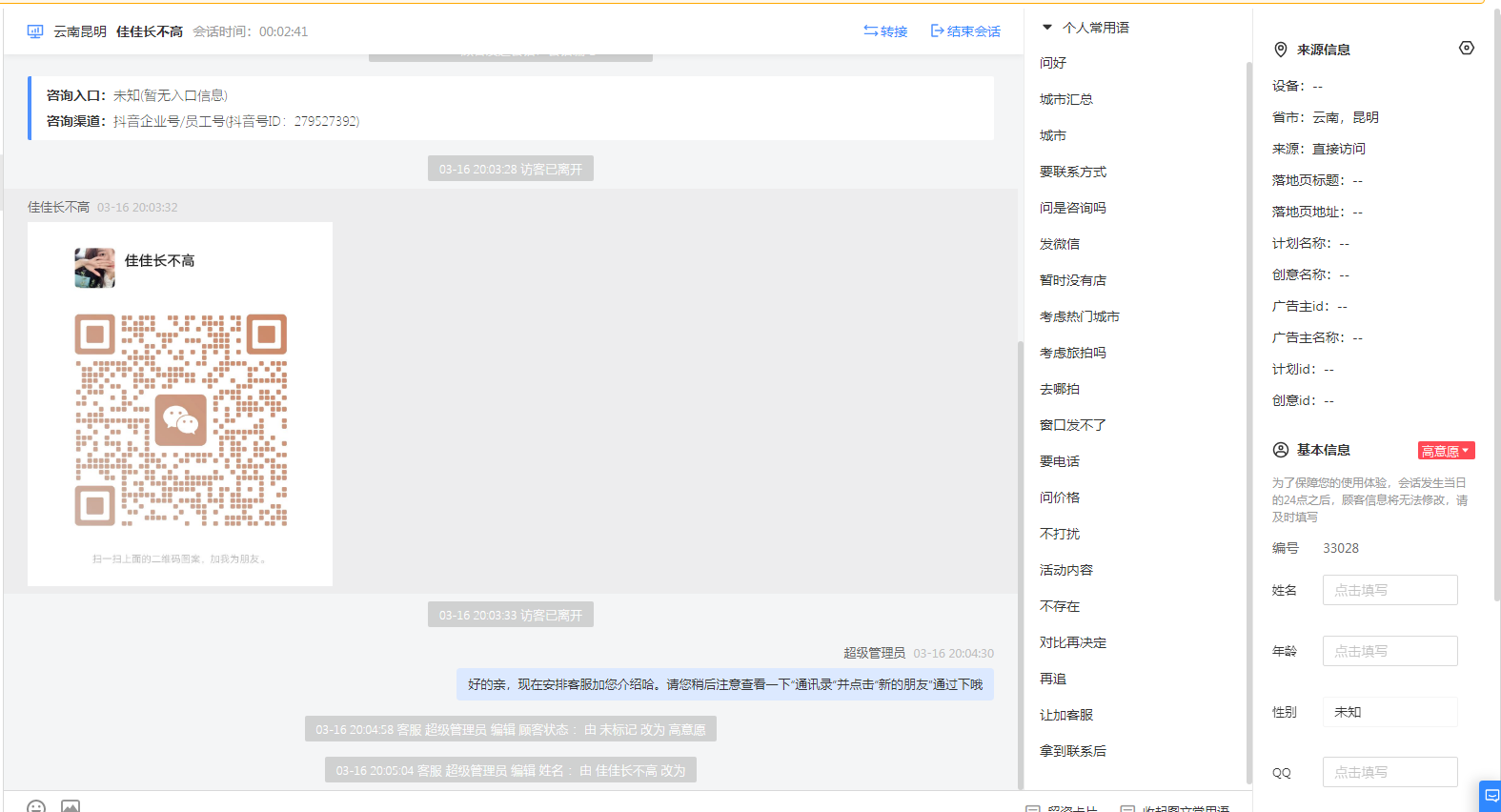Screen dimensions: 1501x812
Task: Click the QQ input field
Action: 1389,772
